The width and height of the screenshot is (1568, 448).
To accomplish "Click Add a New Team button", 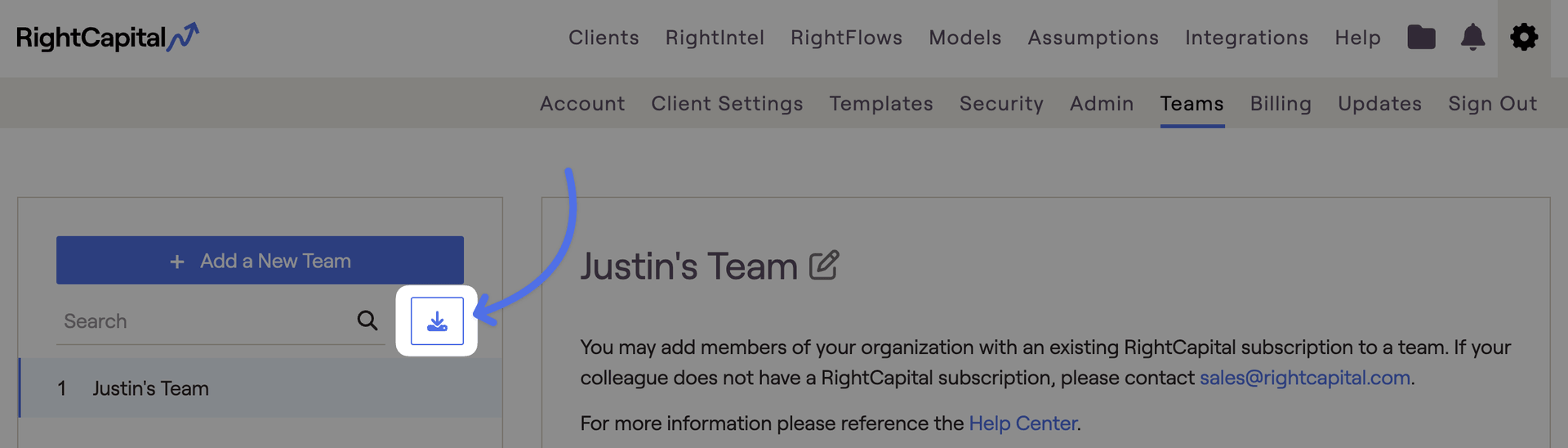I will pyautogui.click(x=260, y=261).
